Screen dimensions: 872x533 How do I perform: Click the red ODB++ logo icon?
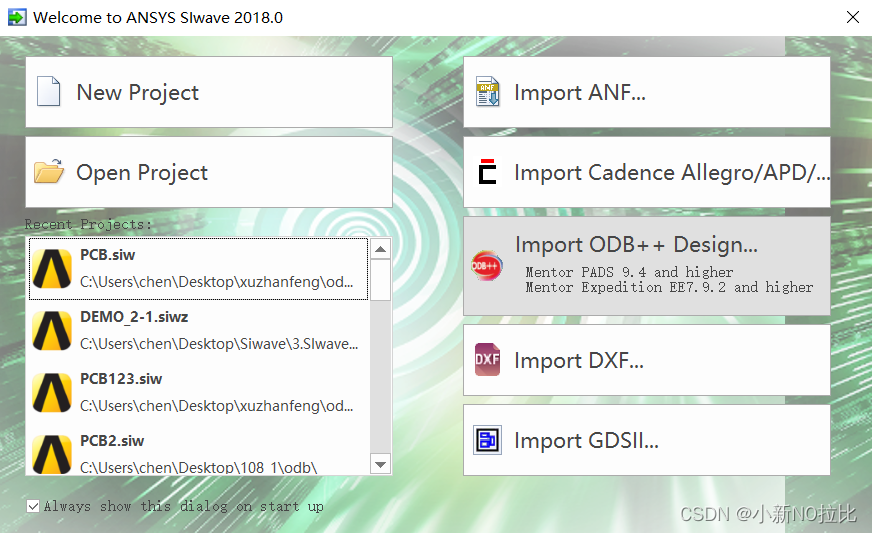click(487, 265)
